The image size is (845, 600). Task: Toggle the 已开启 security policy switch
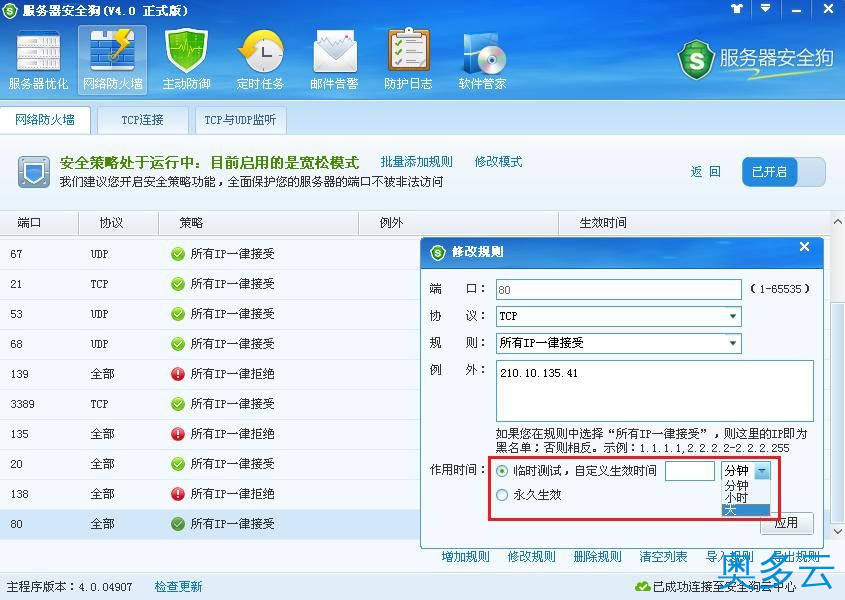click(x=784, y=172)
